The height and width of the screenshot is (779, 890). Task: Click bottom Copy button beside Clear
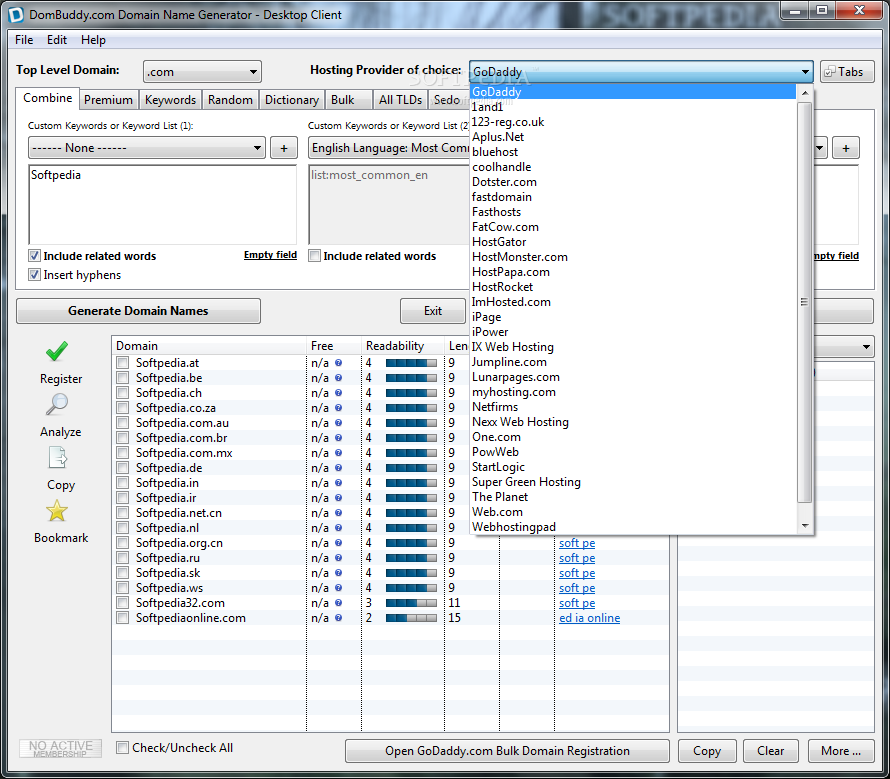(x=707, y=751)
